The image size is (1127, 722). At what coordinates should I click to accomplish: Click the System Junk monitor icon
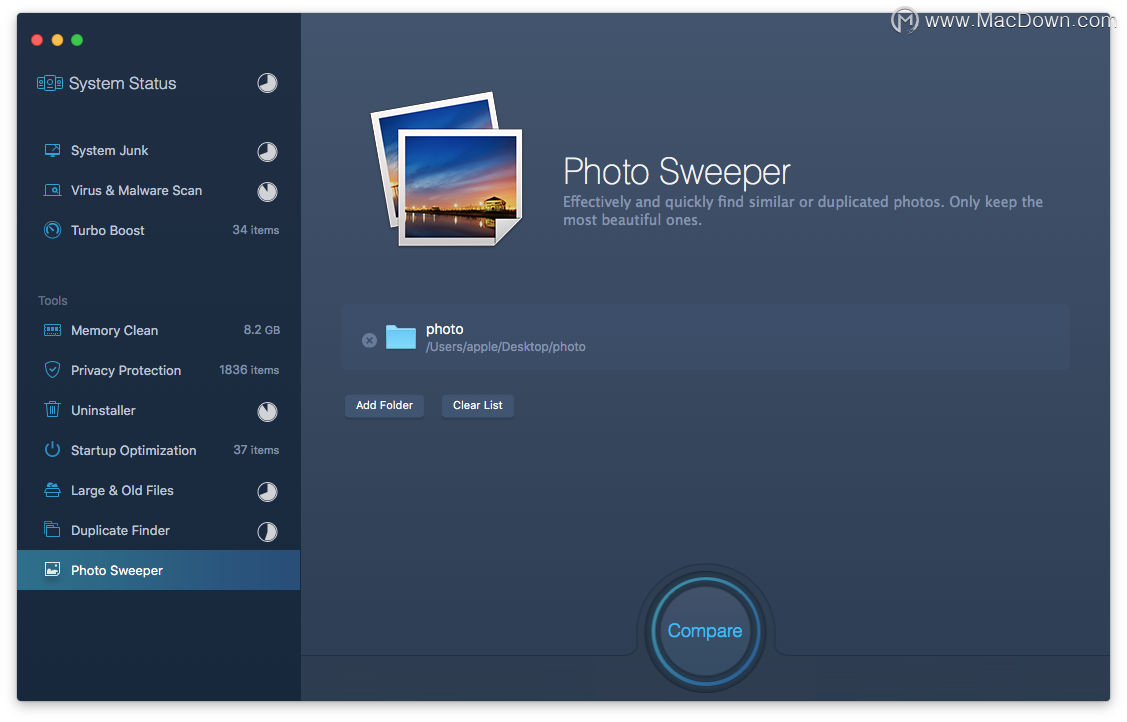pyautogui.click(x=52, y=150)
